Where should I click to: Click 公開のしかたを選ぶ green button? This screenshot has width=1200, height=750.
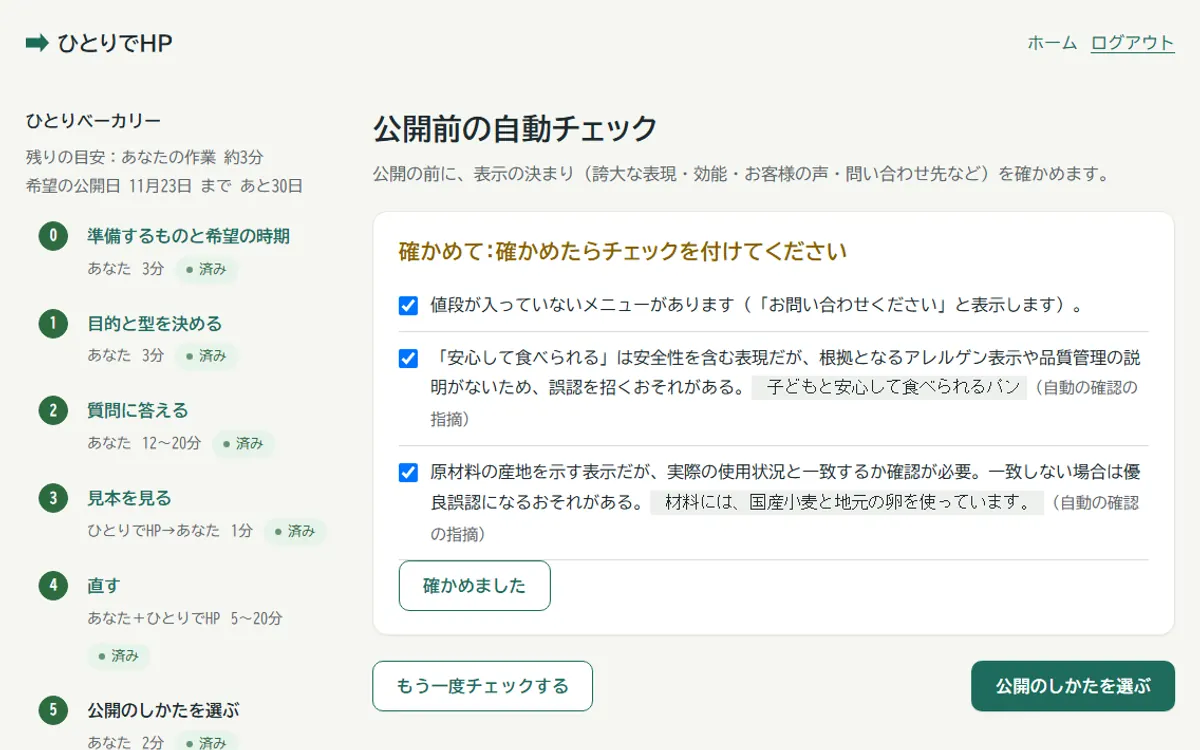point(1072,686)
